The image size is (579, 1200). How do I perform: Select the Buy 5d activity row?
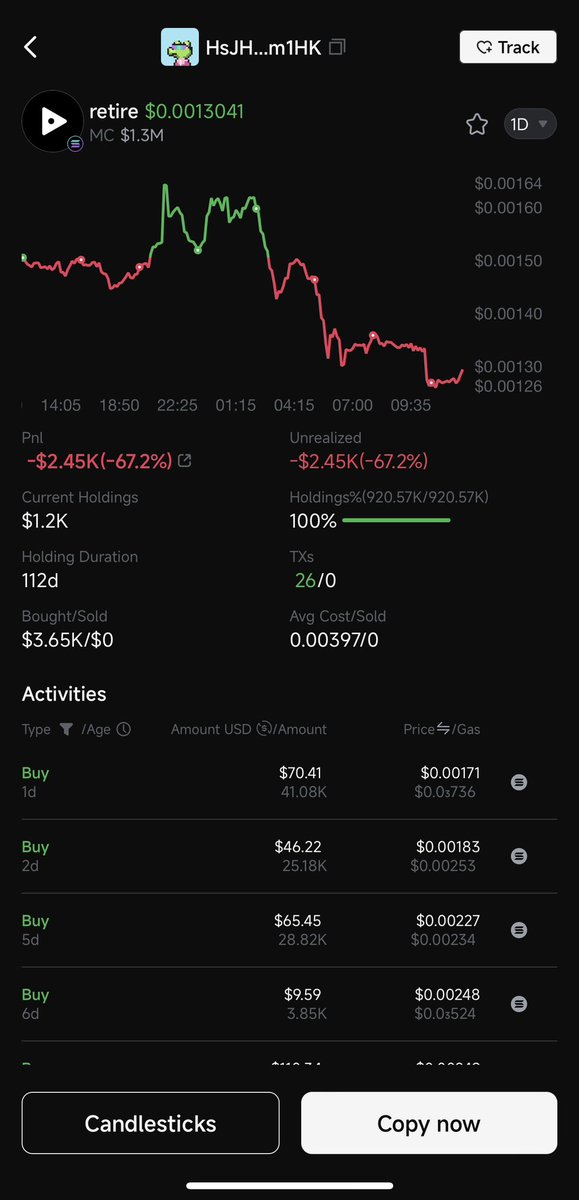point(289,930)
